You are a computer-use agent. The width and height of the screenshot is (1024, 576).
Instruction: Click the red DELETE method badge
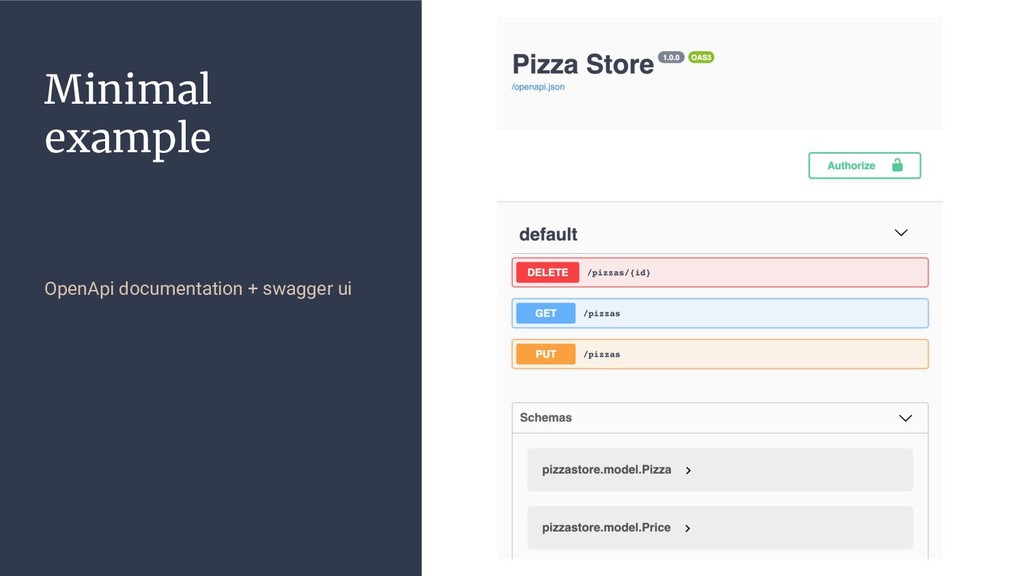[x=547, y=272]
